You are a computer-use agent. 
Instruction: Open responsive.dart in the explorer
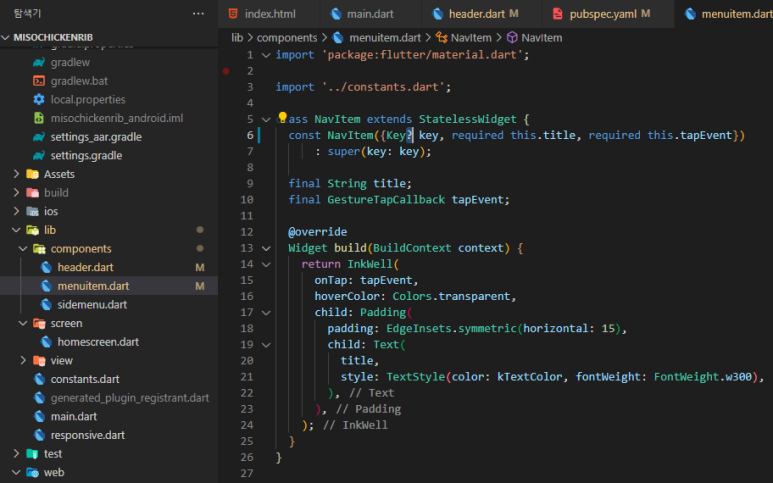point(87,435)
